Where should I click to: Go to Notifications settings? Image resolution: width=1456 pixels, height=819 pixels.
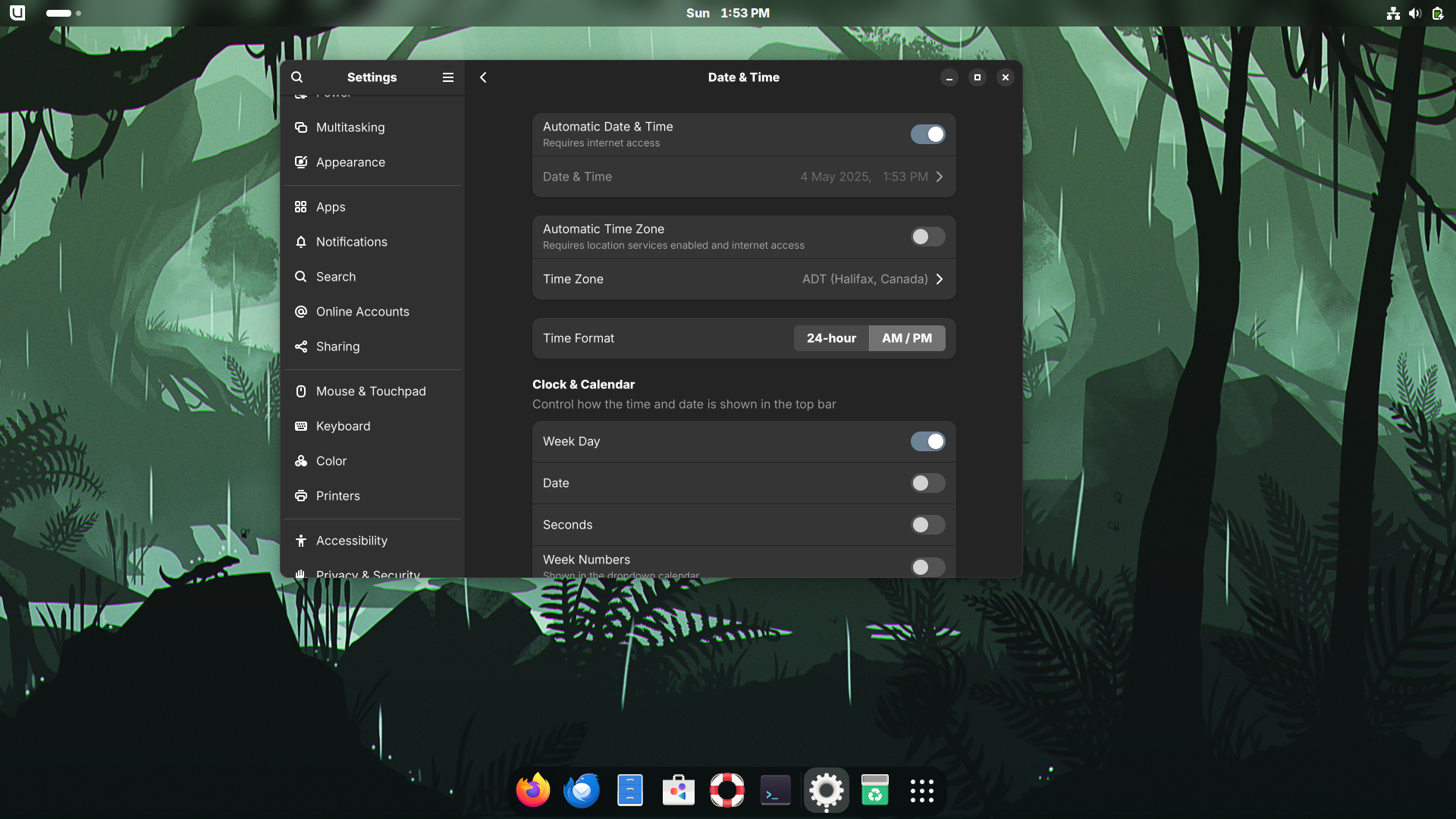[x=372, y=242]
